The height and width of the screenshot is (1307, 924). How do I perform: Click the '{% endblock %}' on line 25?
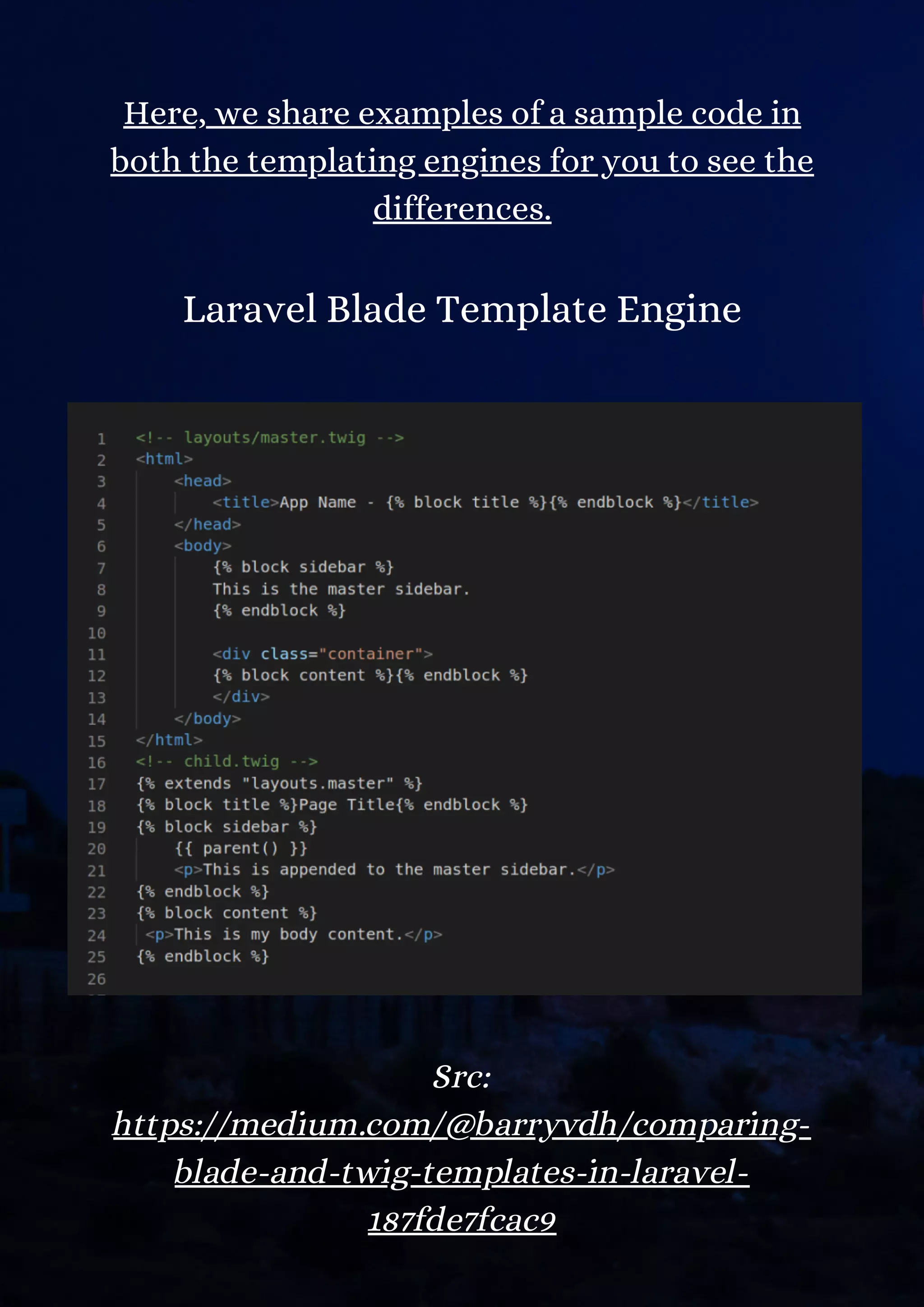[203, 956]
